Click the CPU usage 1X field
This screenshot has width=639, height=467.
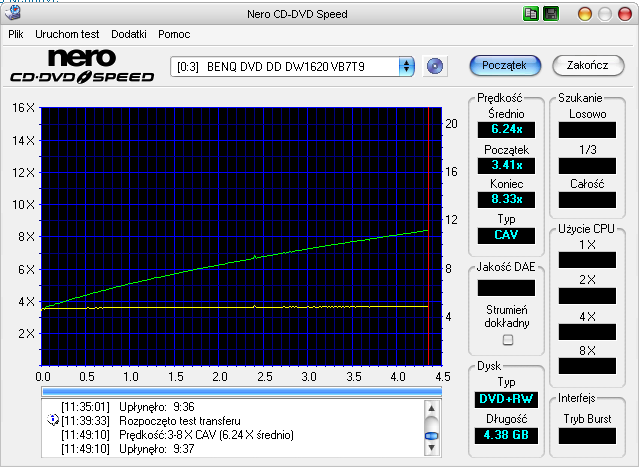click(x=587, y=260)
